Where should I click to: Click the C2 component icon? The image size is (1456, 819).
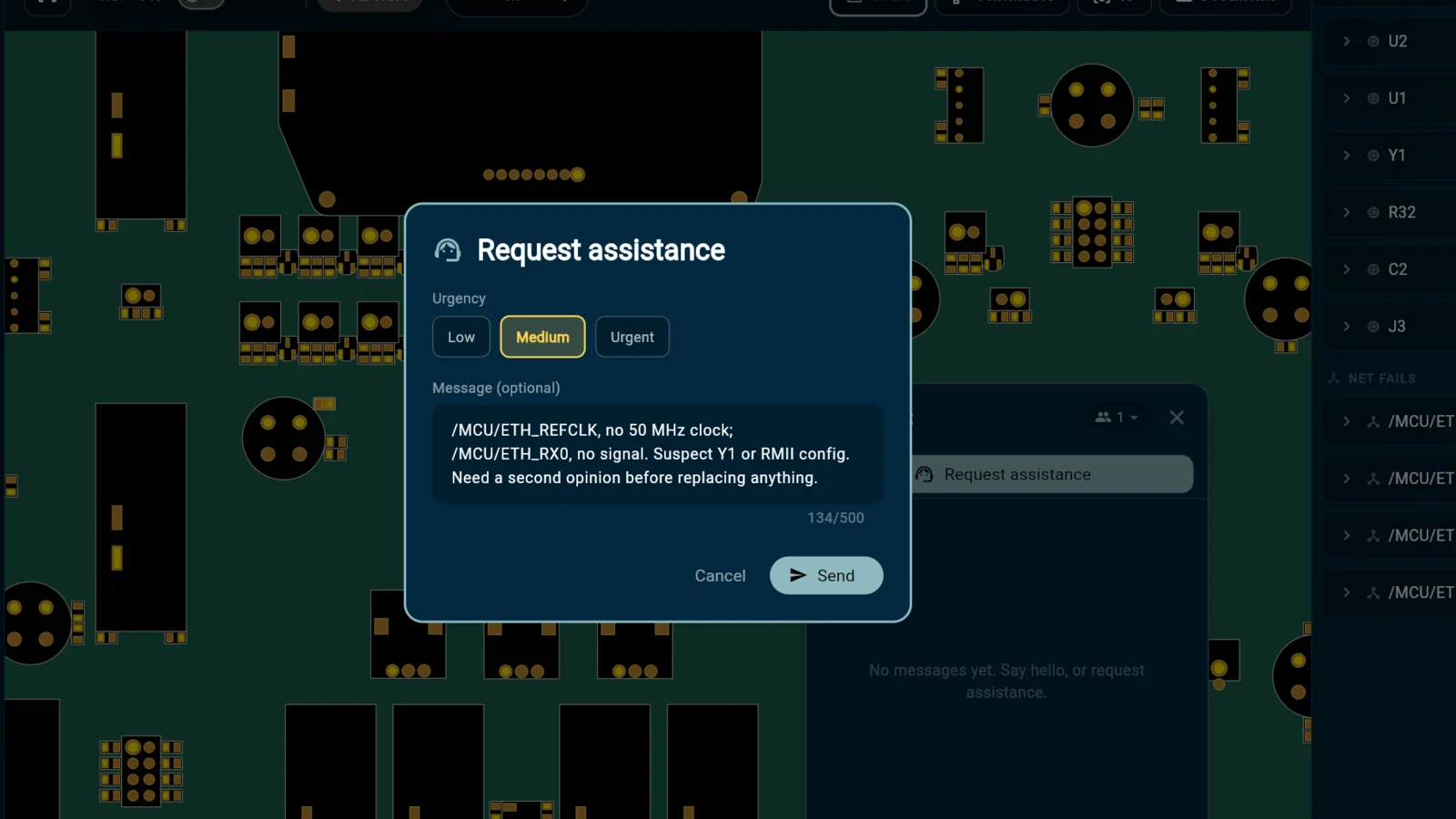pyautogui.click(x=1373, y=269)
